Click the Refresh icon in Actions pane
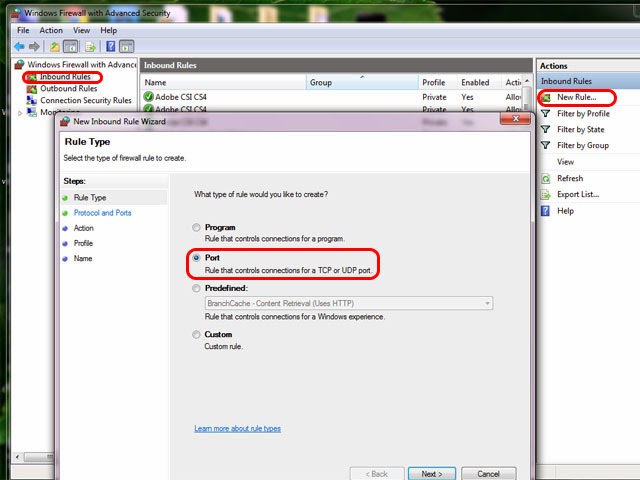 (x=546, y=179)
